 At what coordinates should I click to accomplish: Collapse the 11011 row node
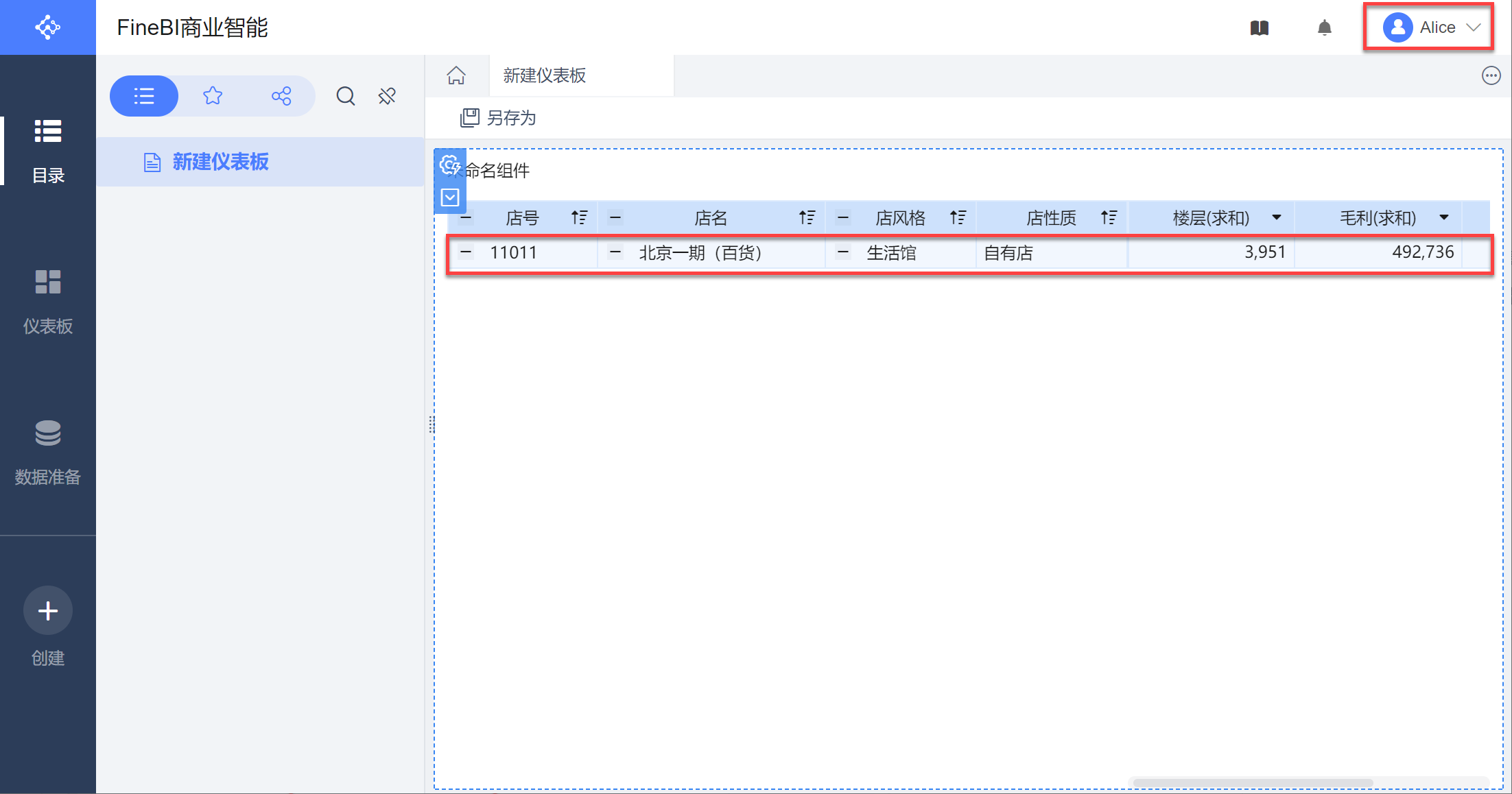tap(466, 252)
